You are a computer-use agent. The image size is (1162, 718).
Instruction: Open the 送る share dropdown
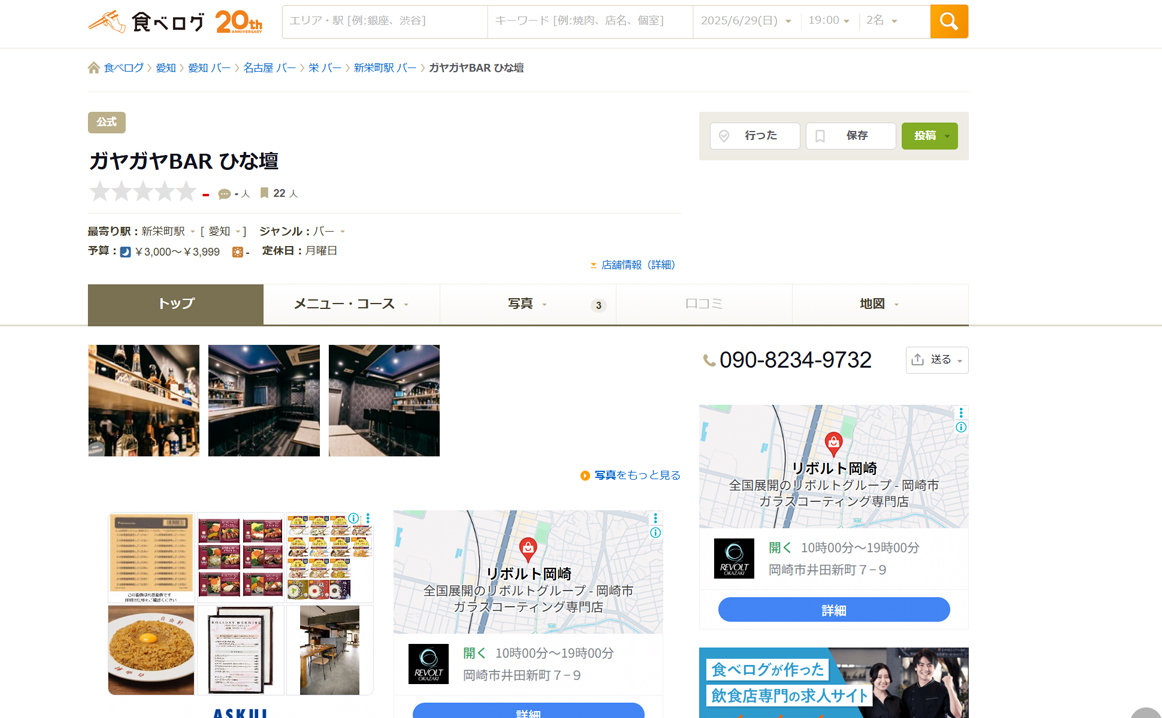coord(937,360)
